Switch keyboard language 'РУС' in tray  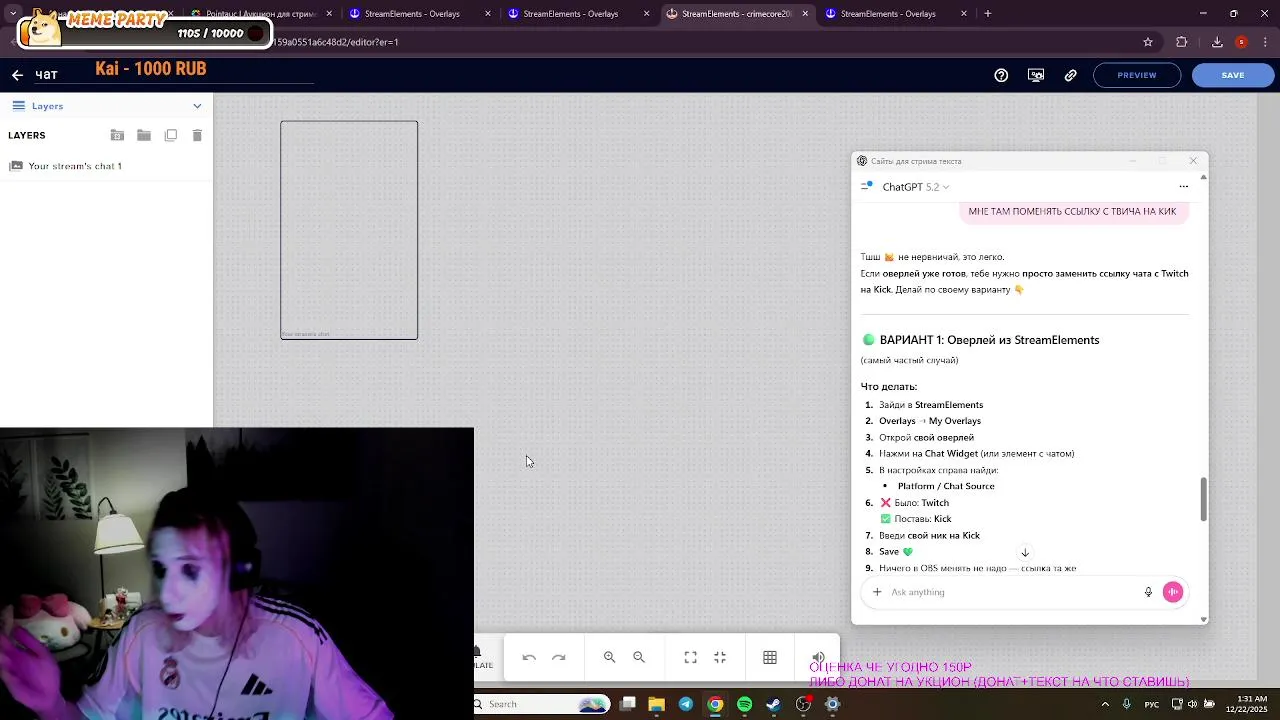1152,704
